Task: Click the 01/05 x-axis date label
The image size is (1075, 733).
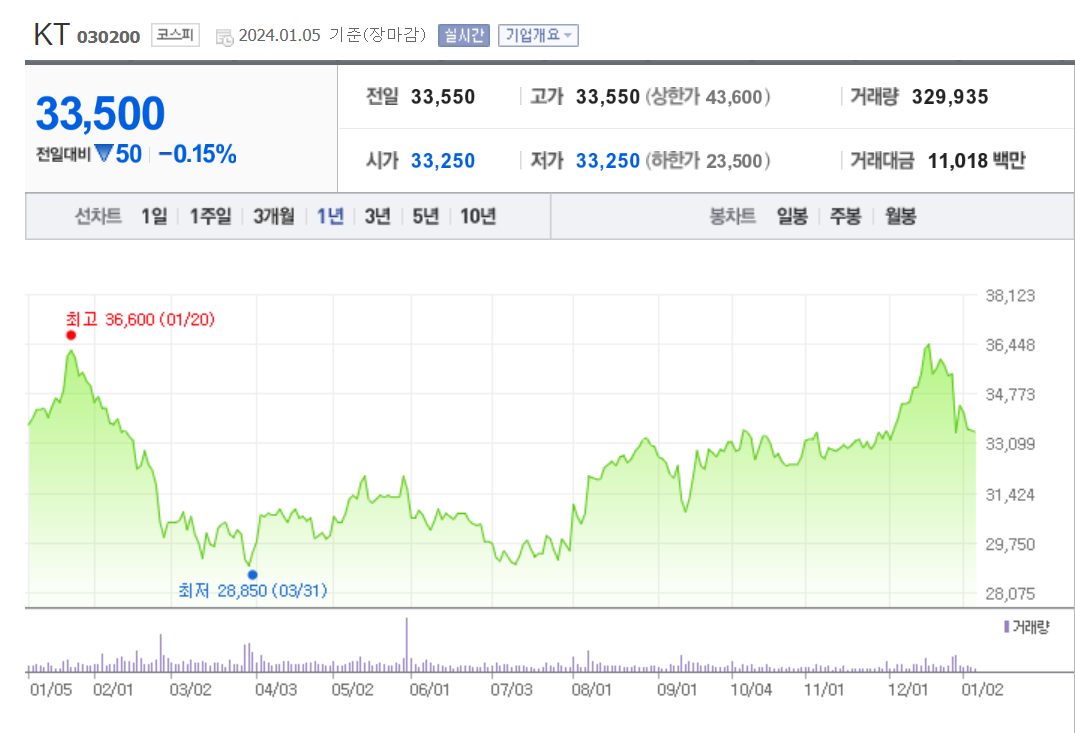Action: (51, 689)
